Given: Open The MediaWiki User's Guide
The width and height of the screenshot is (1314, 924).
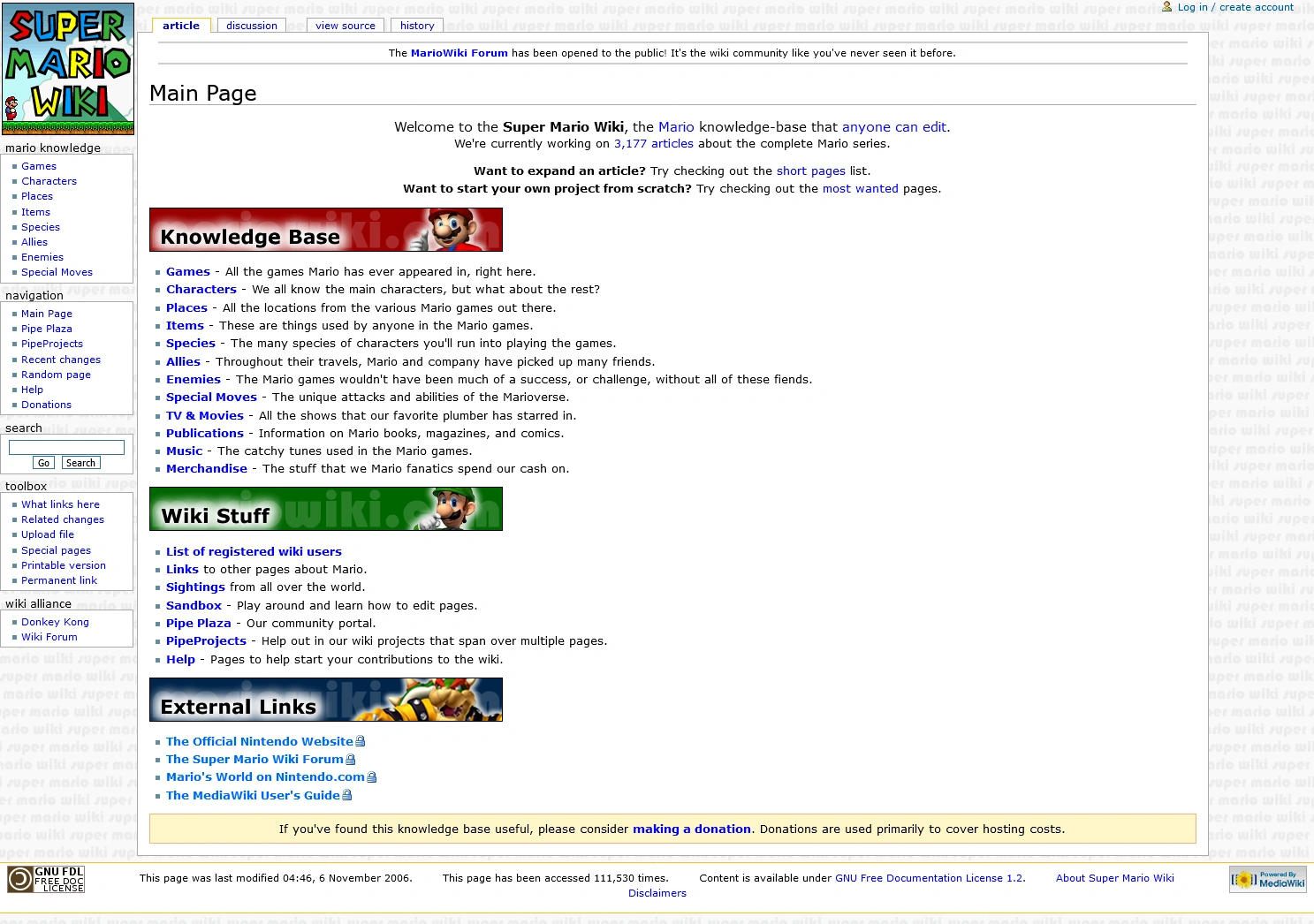Looking at the screenshot, I should point(253,796).
